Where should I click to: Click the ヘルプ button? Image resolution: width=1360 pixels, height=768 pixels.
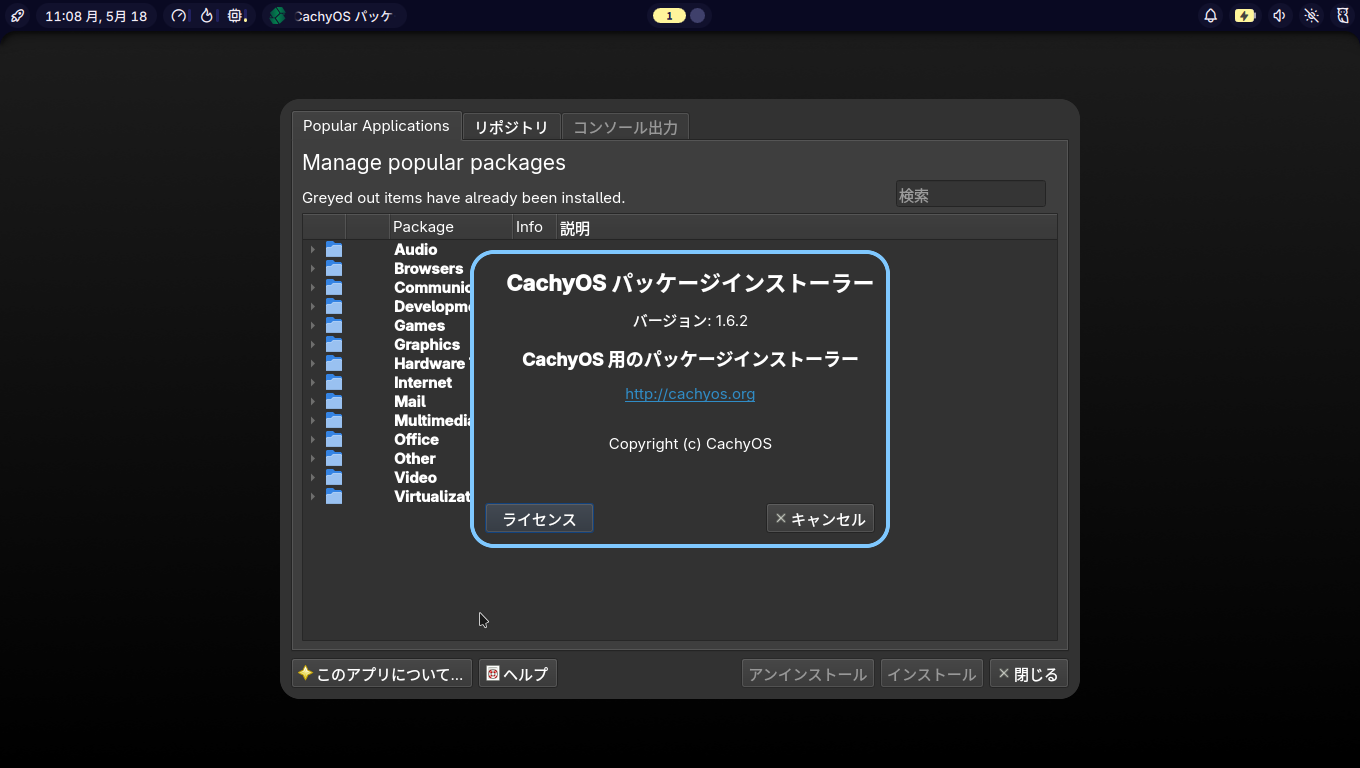[x=517, y=674]
